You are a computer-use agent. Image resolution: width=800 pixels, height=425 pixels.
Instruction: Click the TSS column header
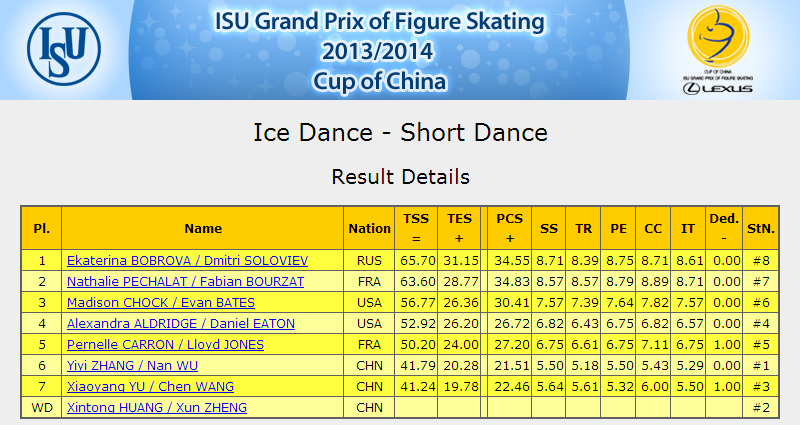click(416, 228)
